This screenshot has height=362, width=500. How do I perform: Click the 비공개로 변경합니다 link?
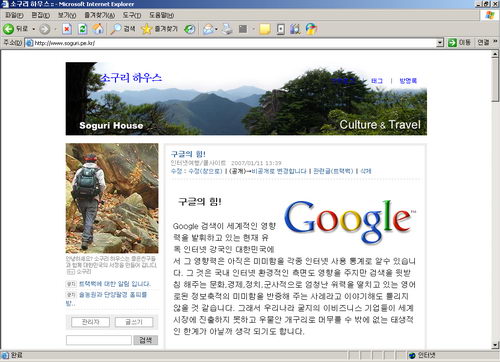coord(279,171)
